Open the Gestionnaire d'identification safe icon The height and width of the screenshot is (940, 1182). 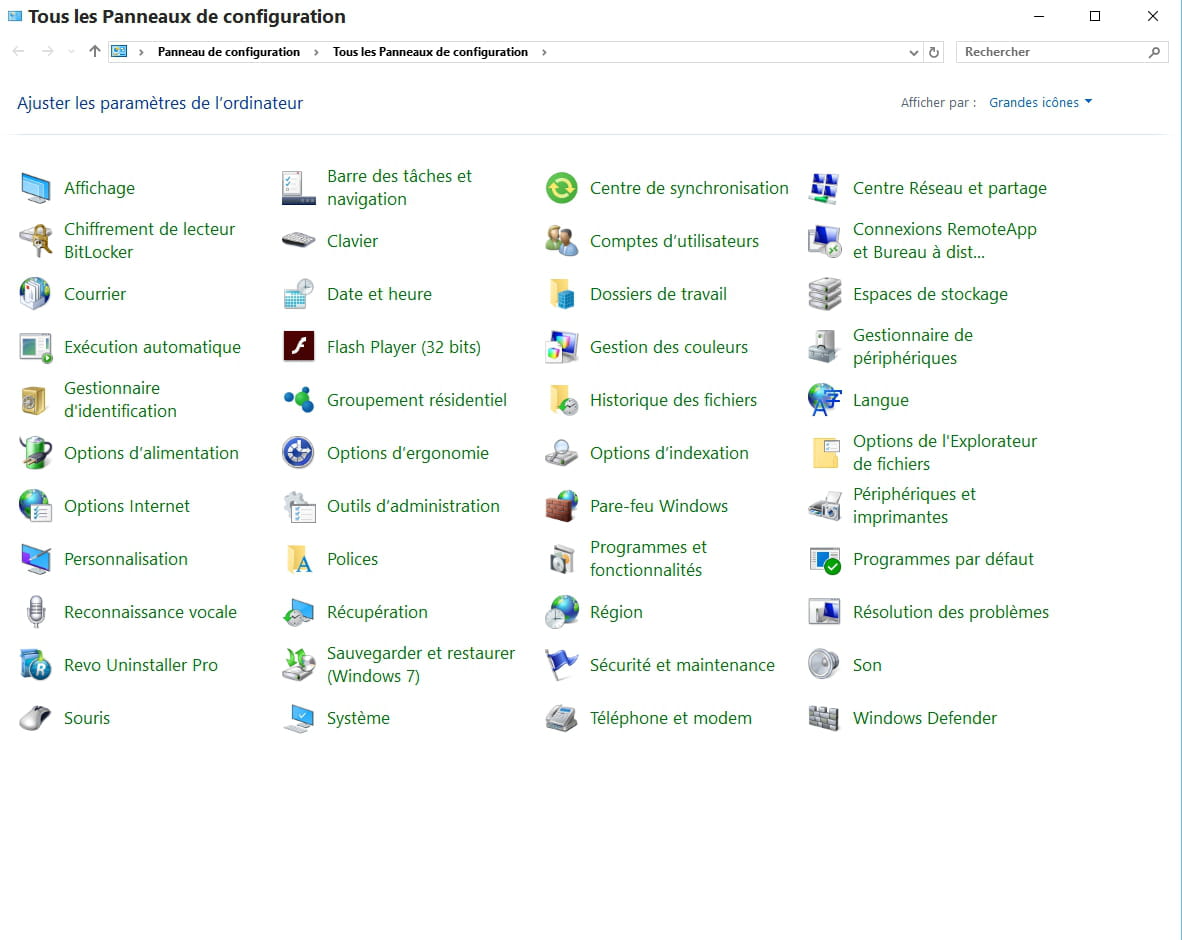tap(34, 400)
